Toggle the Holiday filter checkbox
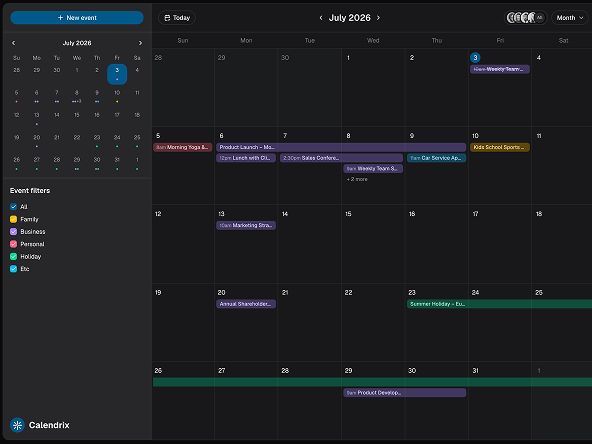 (x=14, y=256)
